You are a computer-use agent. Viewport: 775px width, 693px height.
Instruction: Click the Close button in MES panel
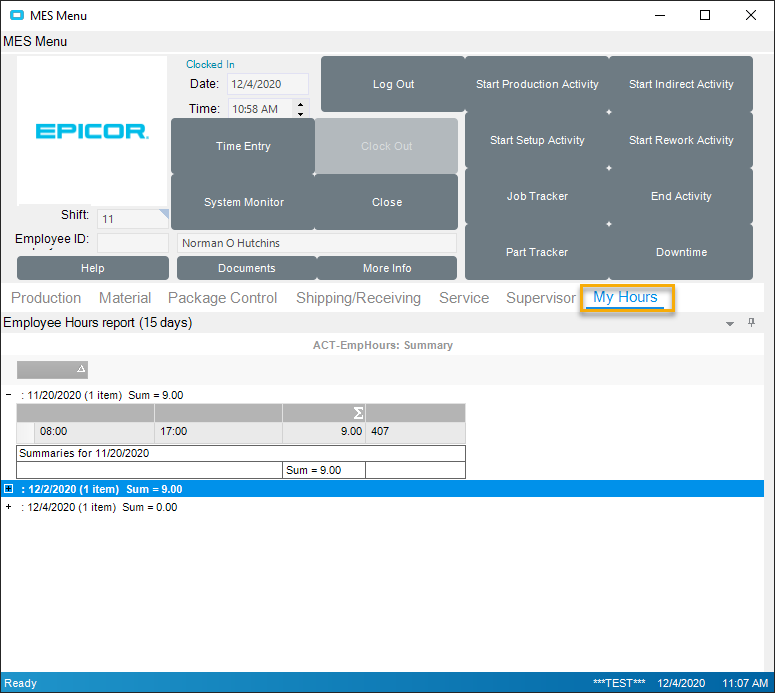click(387, 202)
